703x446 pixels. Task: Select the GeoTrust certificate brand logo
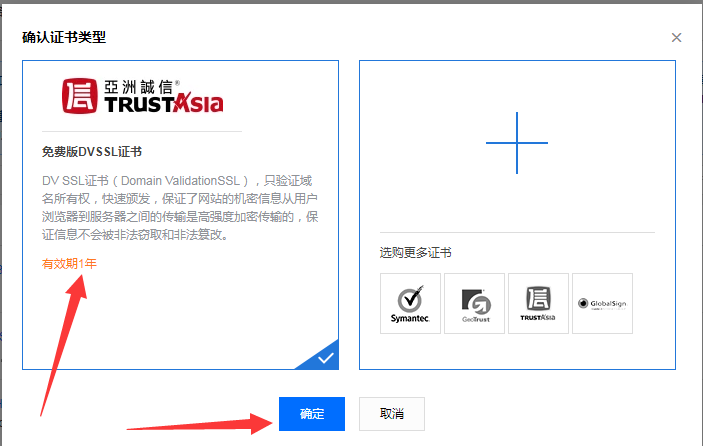[x=474, y=303]
